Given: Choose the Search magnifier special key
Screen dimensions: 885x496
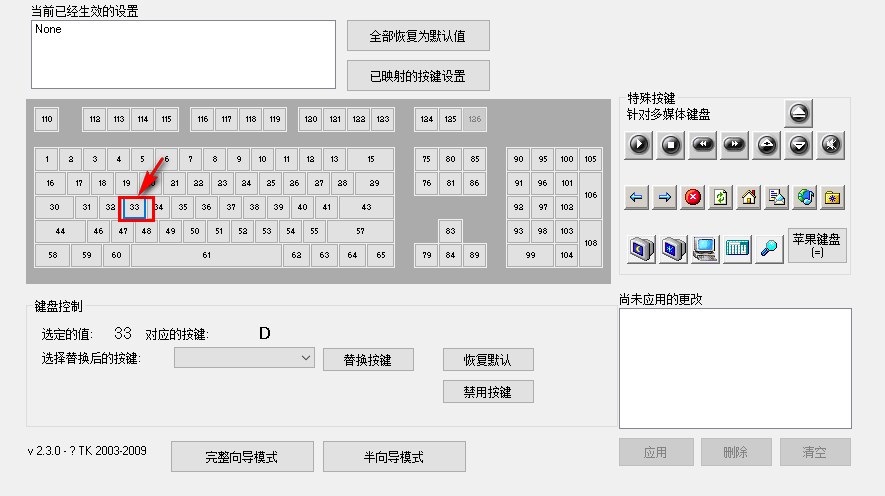Looking at the screenshot, I should pyautogui.click(x=769, y=248).
